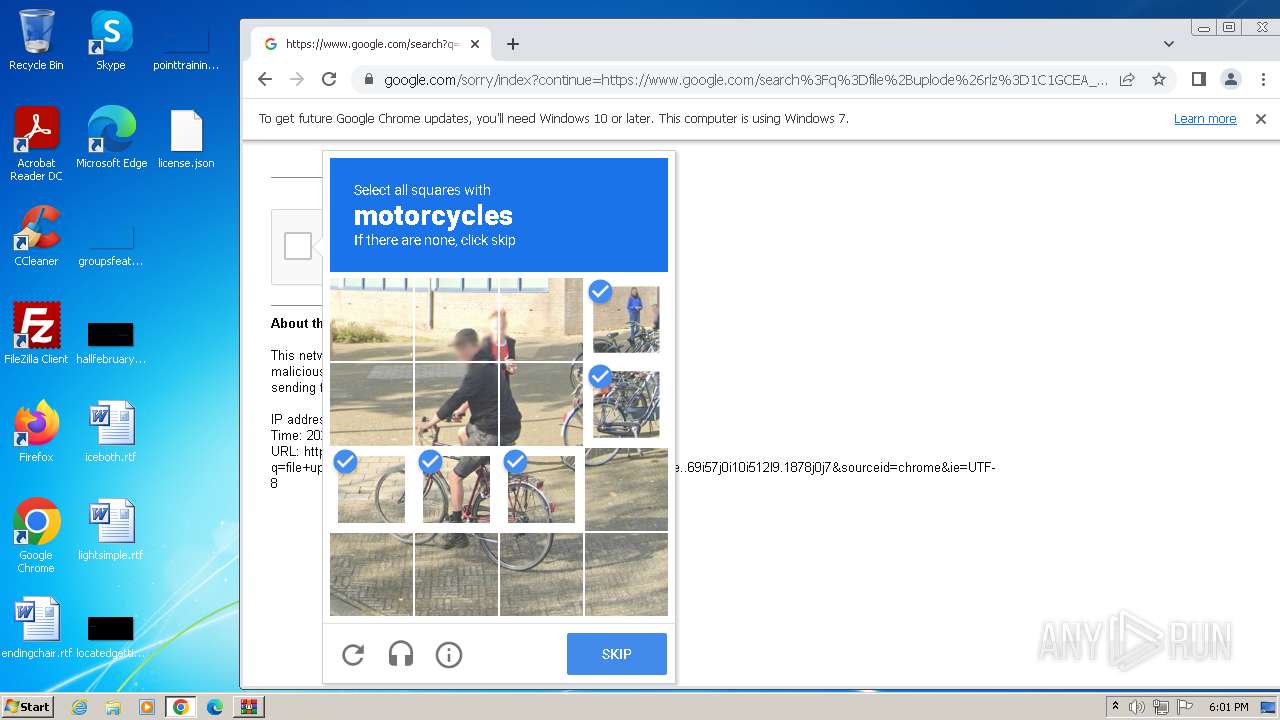Image resolution: width=1280 pixels, height=720 pixels.
Task: Open CCleaner desktop shortcut
Action: [x=36, y=236]
